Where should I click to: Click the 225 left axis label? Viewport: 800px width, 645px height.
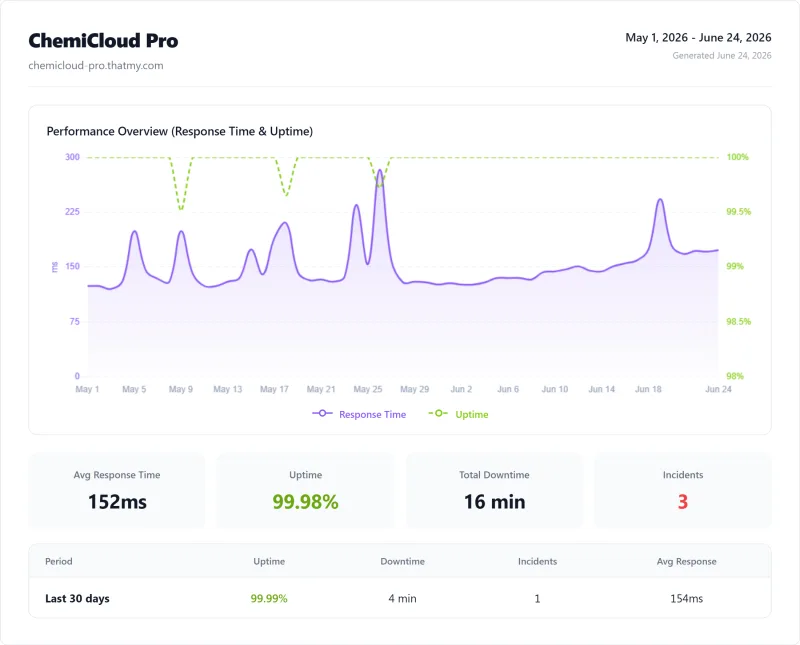[x=72, y=212]
